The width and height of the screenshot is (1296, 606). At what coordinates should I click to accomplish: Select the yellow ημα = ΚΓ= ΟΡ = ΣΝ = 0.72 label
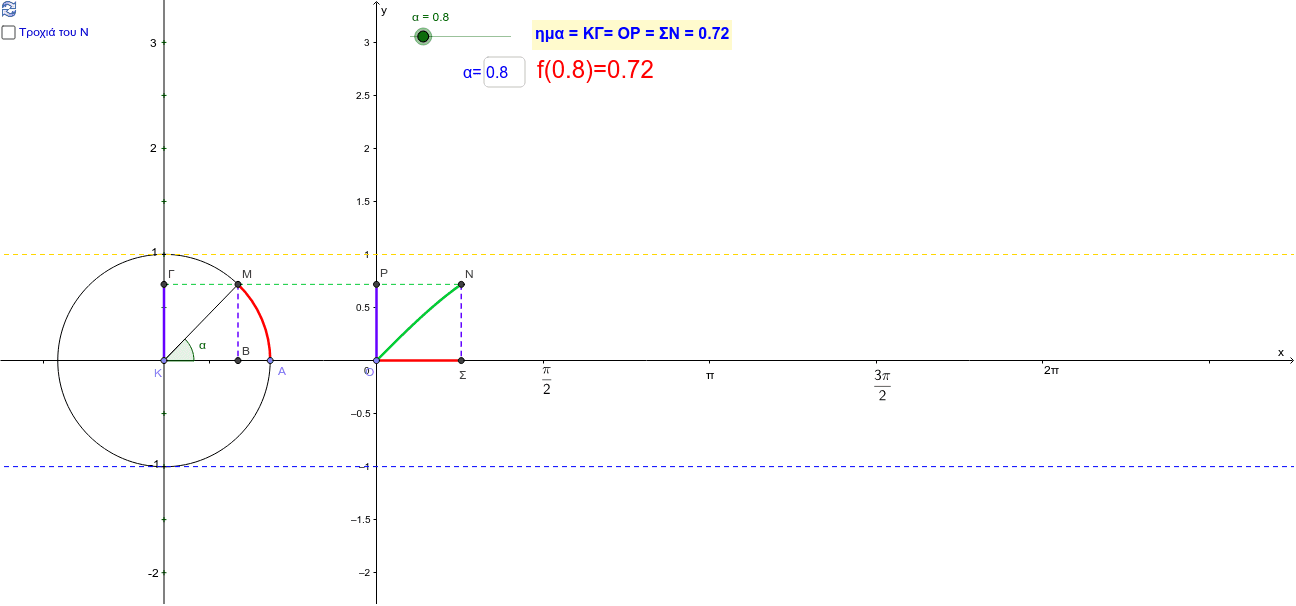pyautogui.click(x=631, y=34)
